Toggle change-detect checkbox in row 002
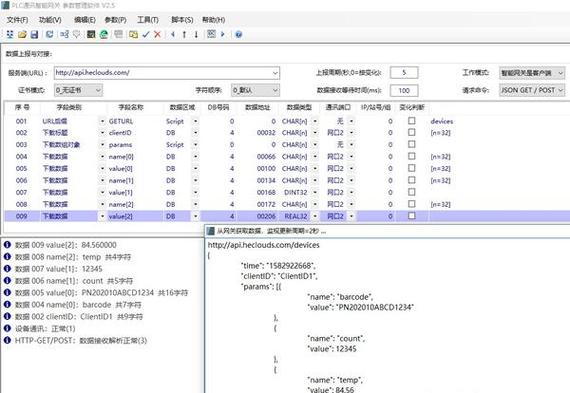 412,132
